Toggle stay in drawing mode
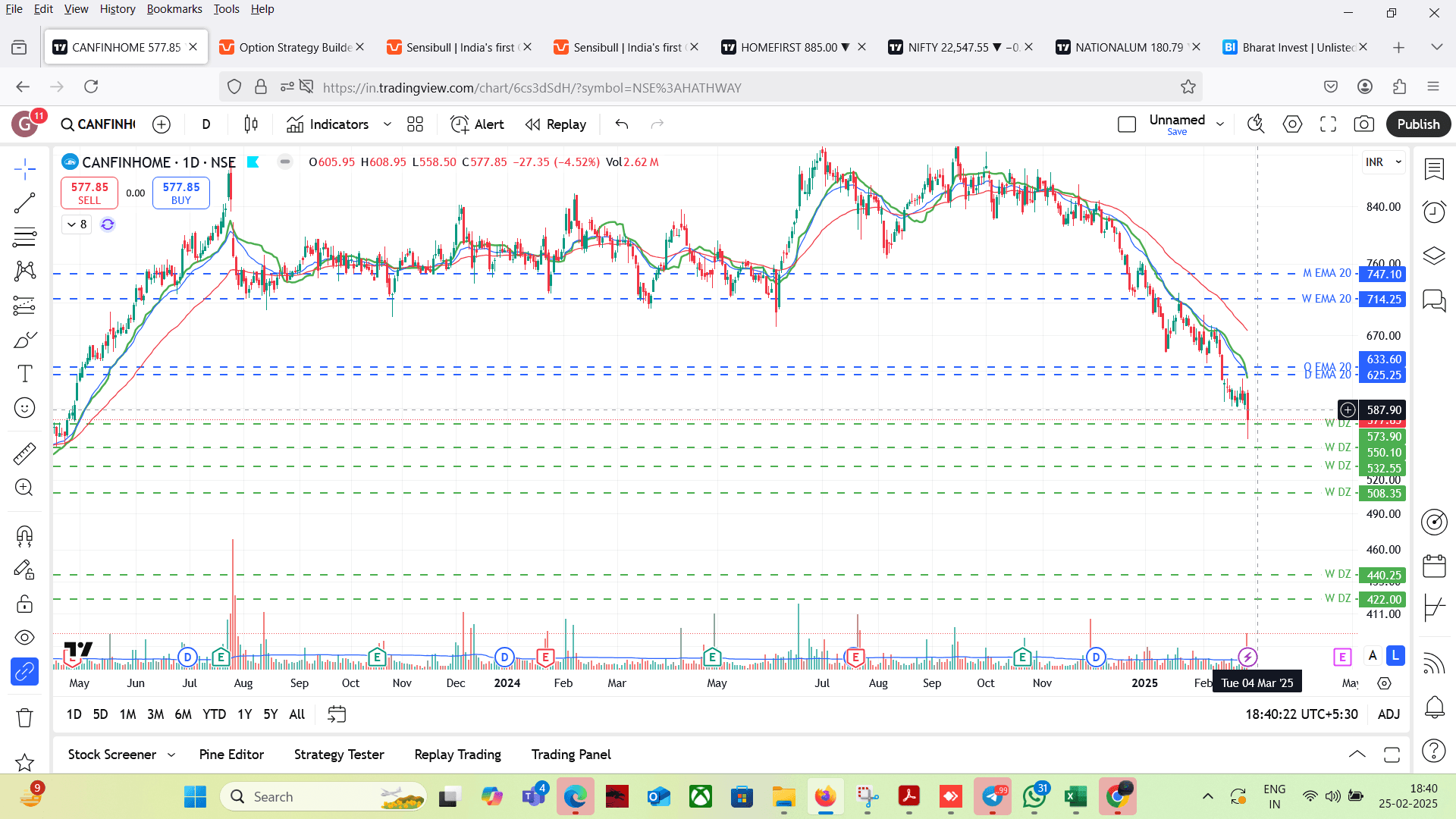This screenshot has height=819, width=1456. pyautogui.click(x=24, y=570)
